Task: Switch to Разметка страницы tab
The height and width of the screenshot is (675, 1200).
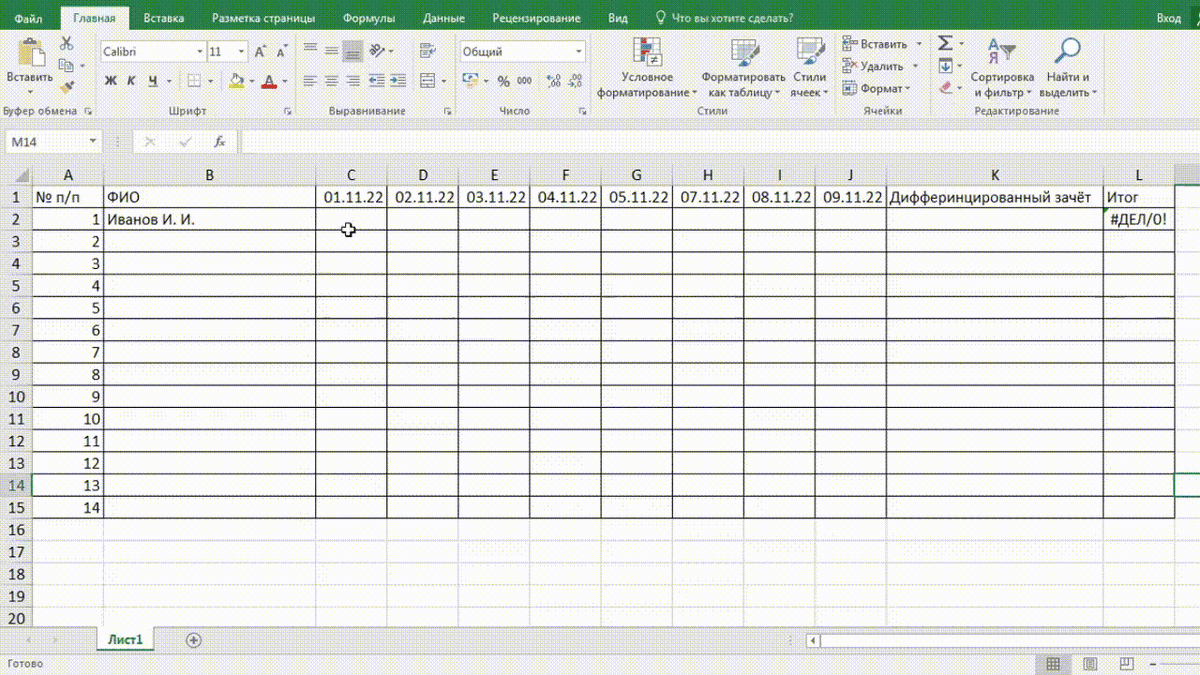Action: point(263,18)
